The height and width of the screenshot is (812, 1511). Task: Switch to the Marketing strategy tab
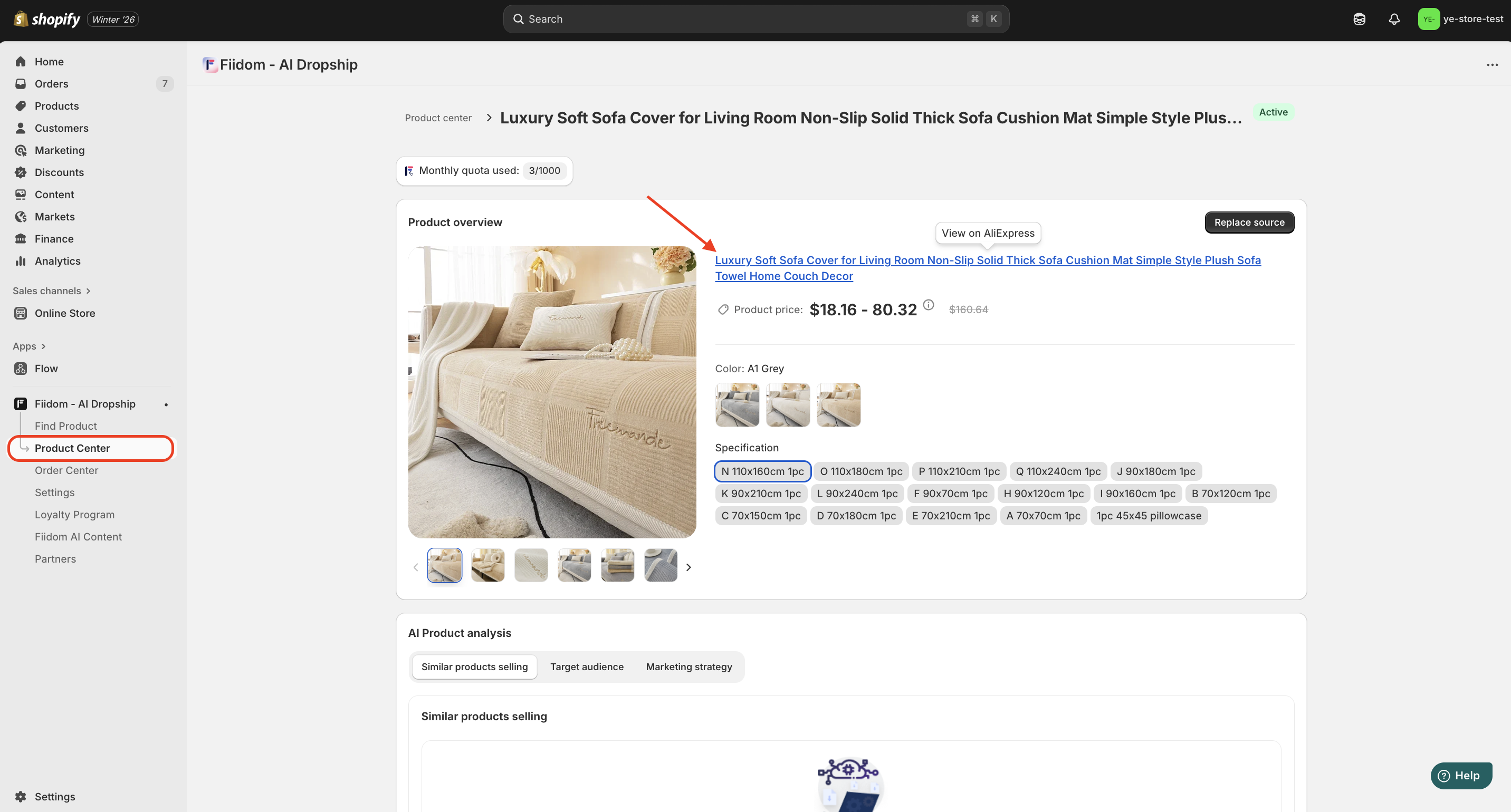pyautogui.click(x=688, y=666)
